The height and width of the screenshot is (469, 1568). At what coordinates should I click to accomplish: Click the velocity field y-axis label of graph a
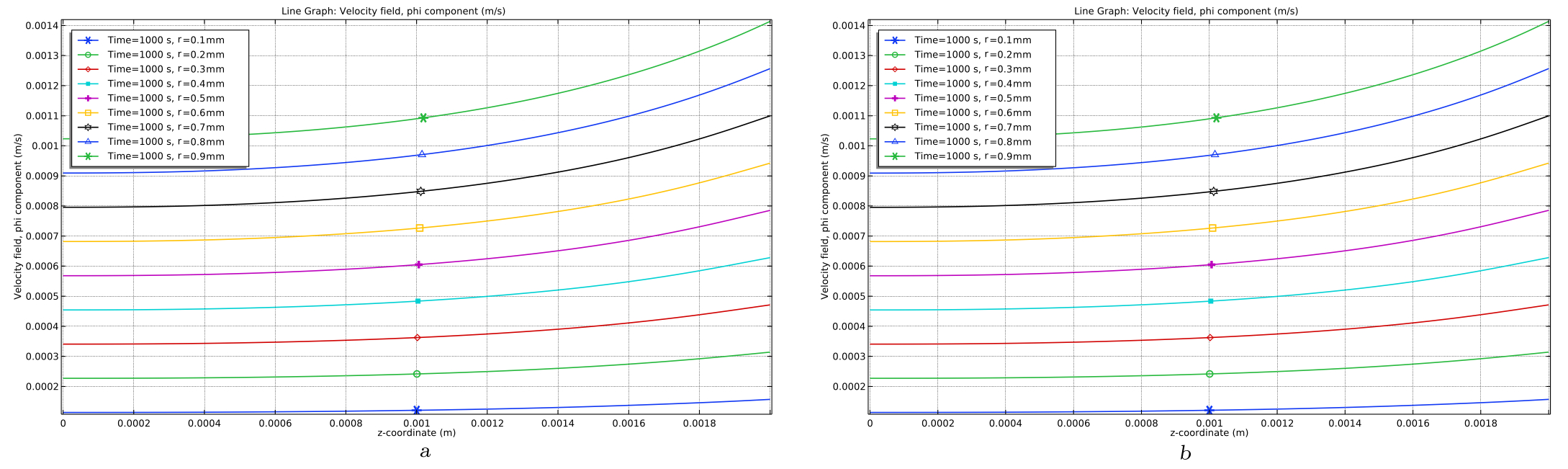click(x=18, y=216)
